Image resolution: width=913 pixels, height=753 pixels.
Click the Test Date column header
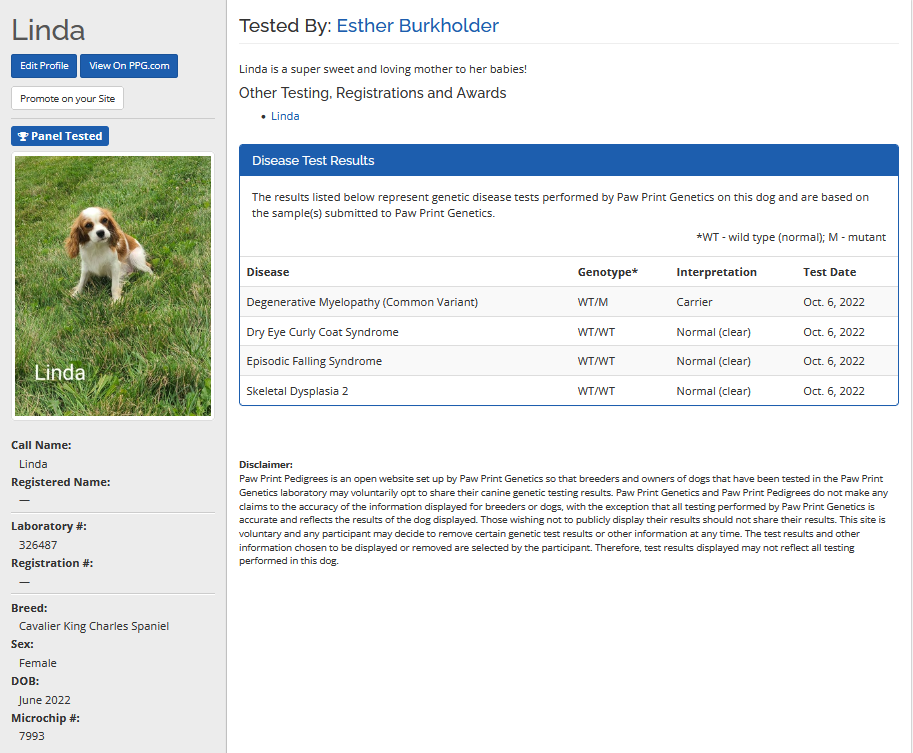tap(829, 272)
